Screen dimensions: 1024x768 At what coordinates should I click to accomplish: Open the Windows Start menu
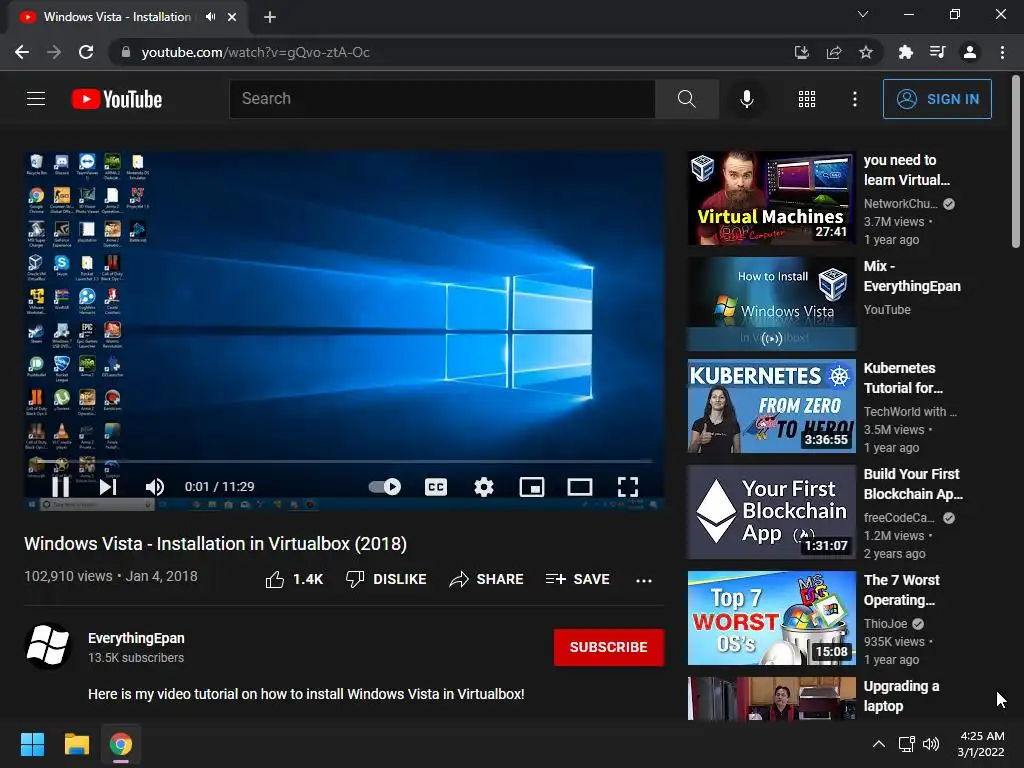[x=32, y=744]
